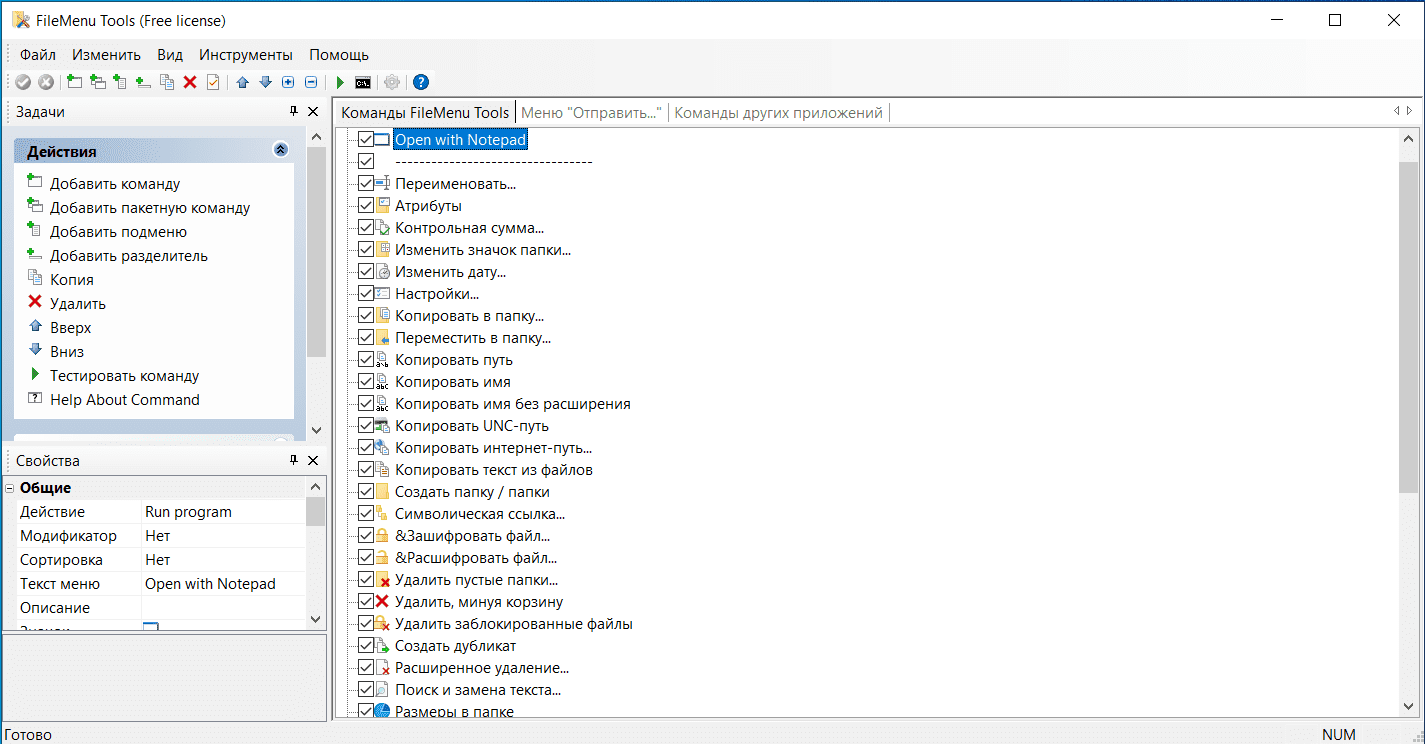Click the Добавить пакетную команду link

(x=150, y=208)
